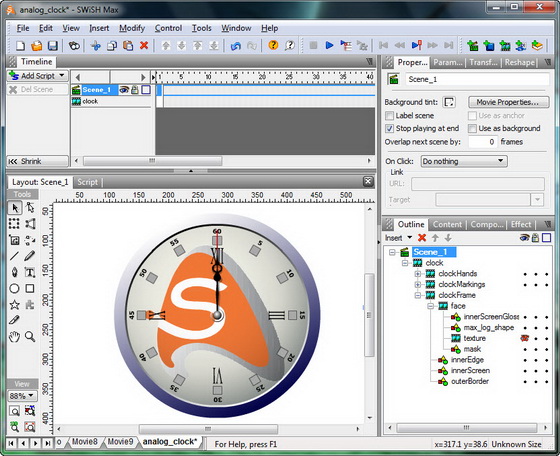Open the Insert dropdown in Outline
This screenshot has width=560, height=456.
399,238
